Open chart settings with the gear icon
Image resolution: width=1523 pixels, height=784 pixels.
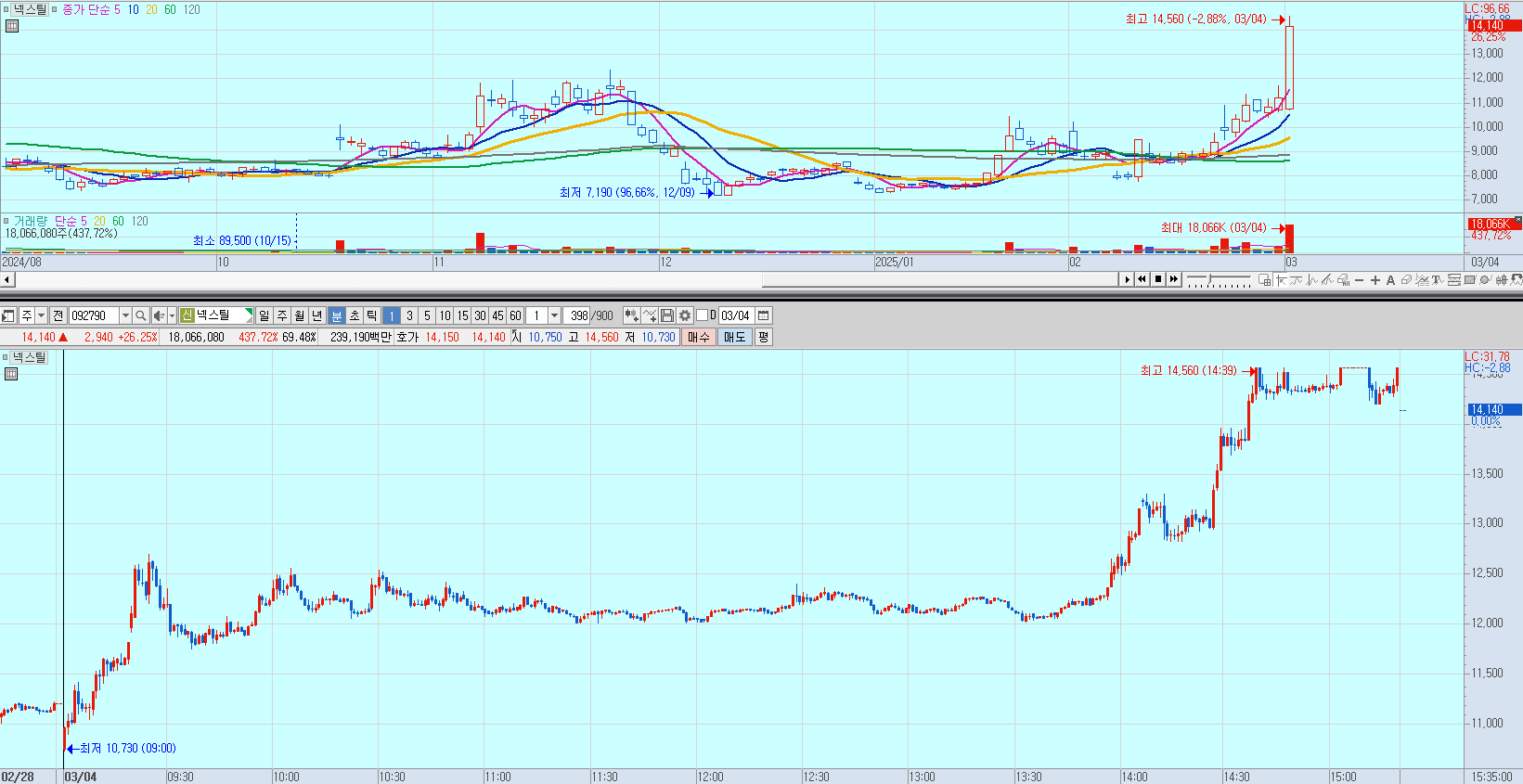[685, 315]
